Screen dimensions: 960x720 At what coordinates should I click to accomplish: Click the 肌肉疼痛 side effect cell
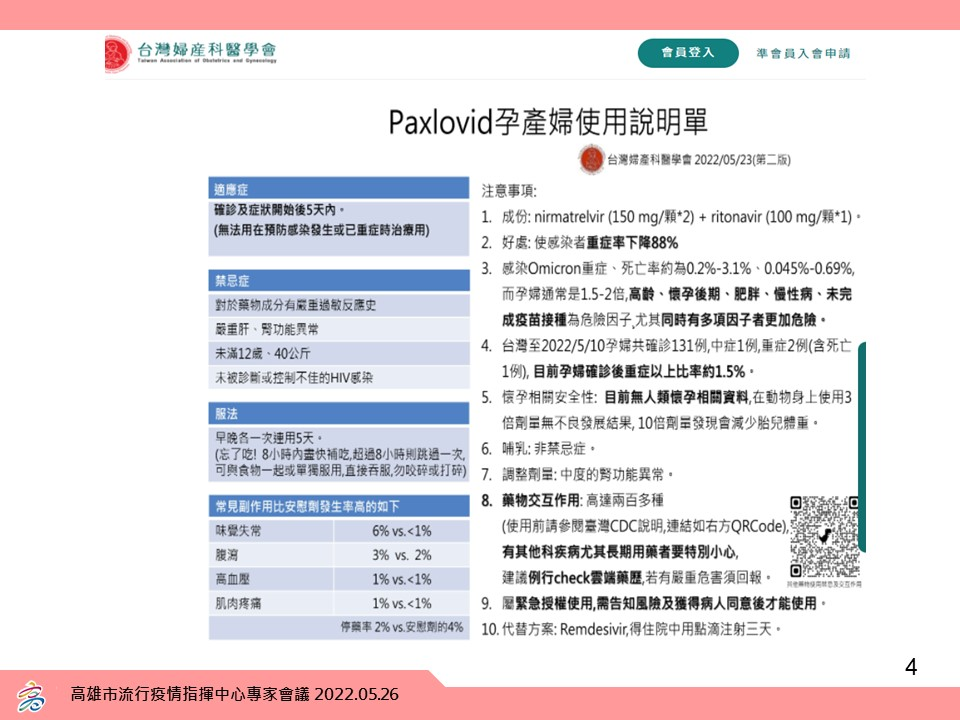click(271, 603)
